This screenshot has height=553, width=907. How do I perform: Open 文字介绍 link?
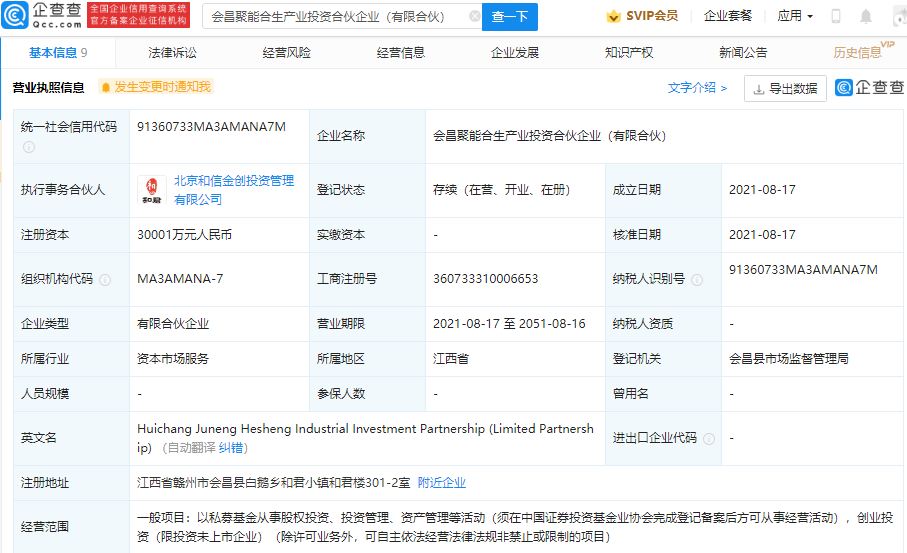697,88
